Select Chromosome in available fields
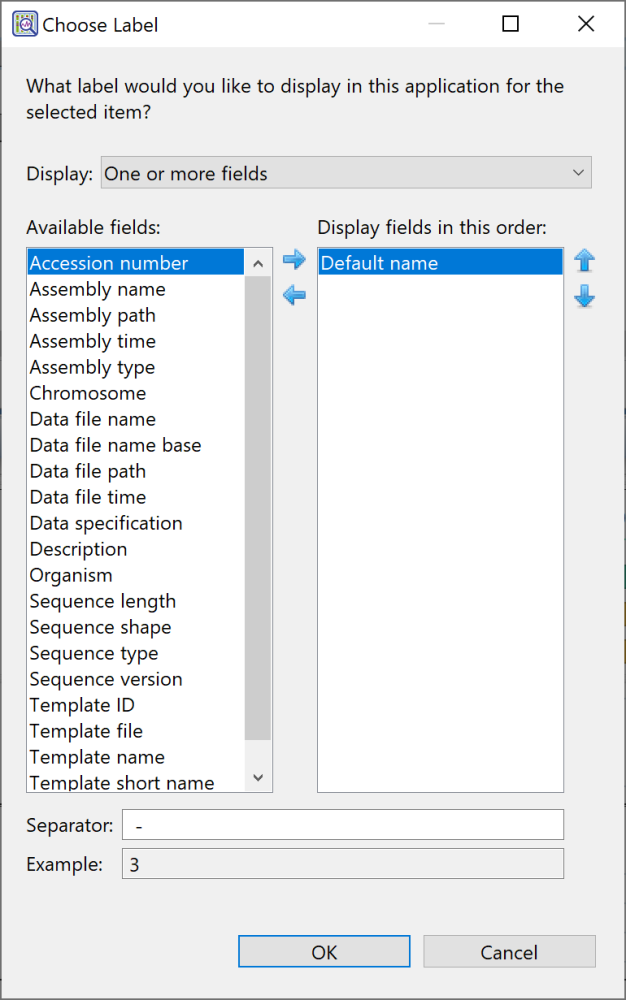 [x=88, y=393]
